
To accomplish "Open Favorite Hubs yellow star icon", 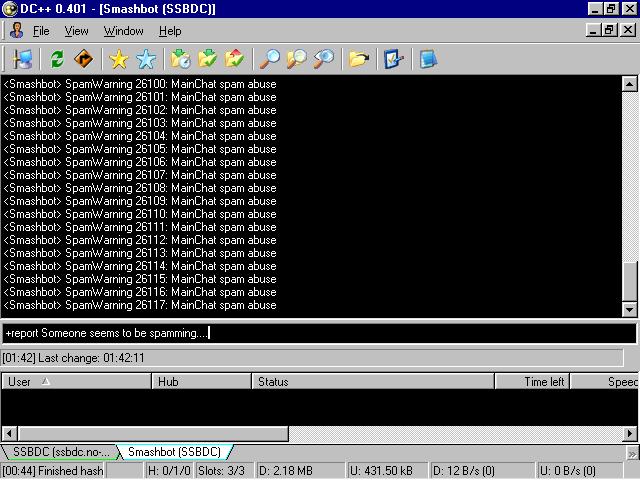I will [119, 60].
